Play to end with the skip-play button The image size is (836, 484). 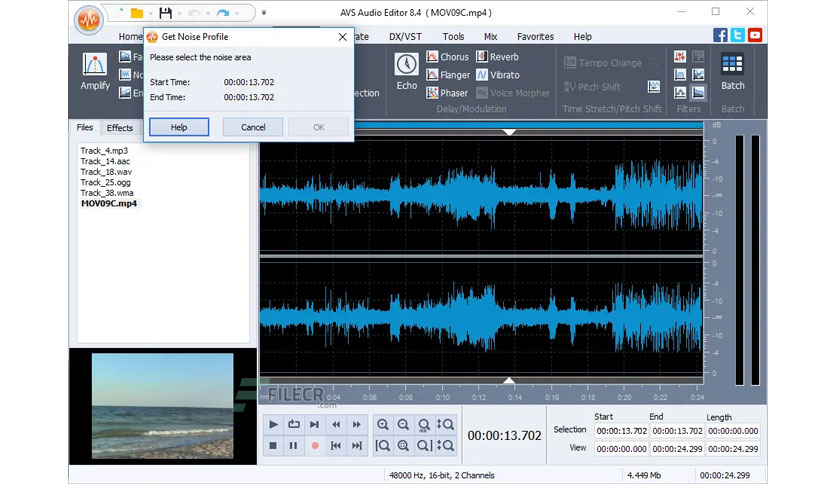tap(315, 424)
